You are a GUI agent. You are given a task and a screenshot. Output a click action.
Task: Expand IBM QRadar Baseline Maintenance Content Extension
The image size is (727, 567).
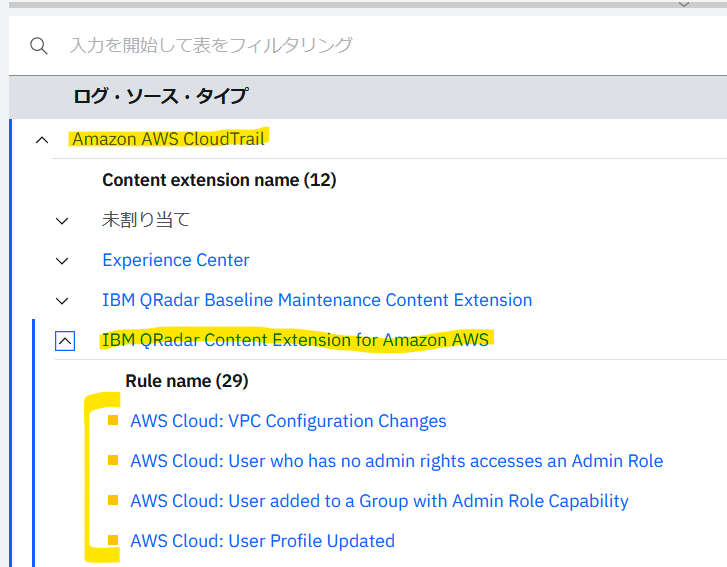pos(62,300)
